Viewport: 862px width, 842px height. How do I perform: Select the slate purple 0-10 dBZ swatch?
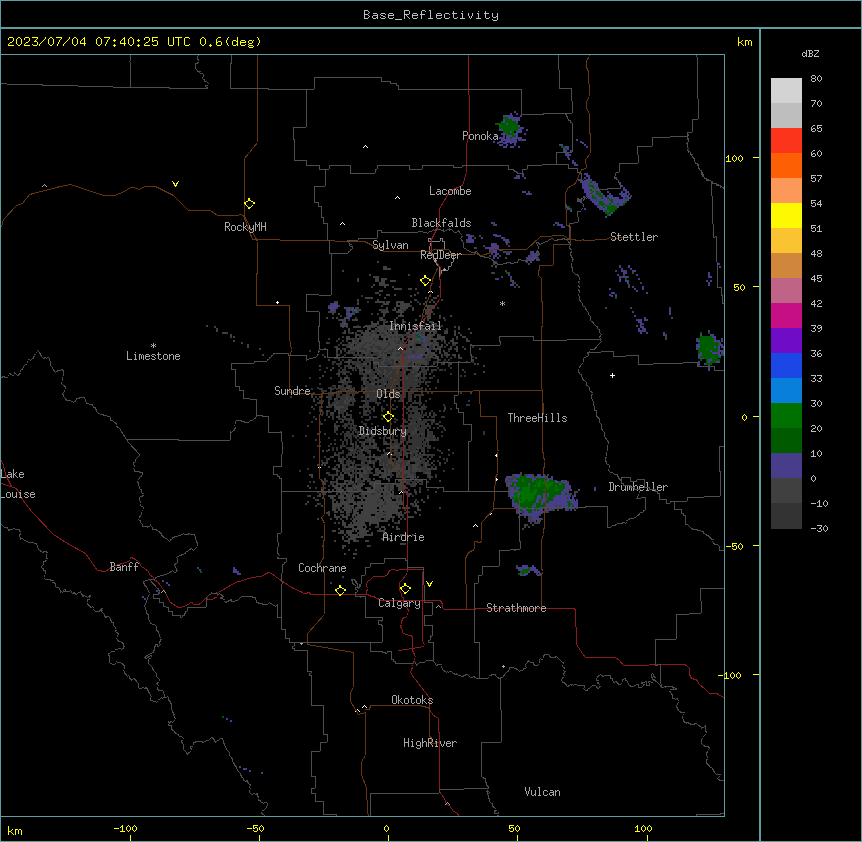786,466
